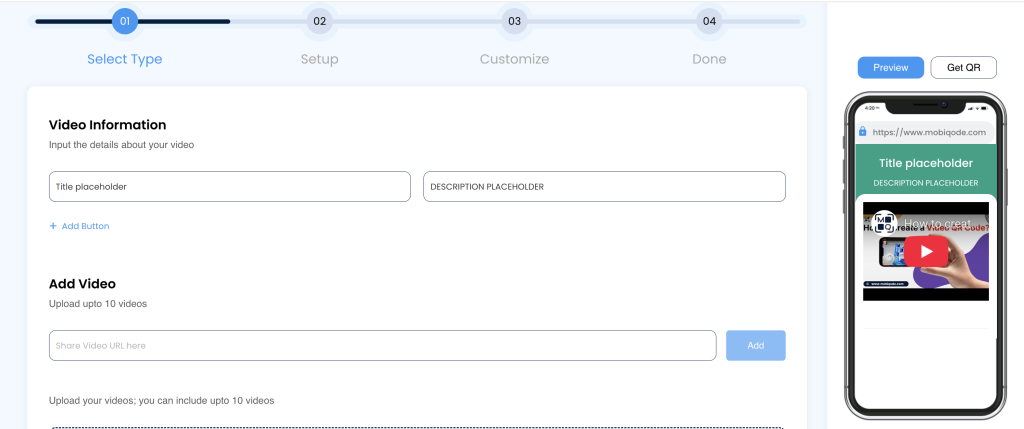1024x429 pixels.
Task: Open the Select Type step label
Action: 124,59
